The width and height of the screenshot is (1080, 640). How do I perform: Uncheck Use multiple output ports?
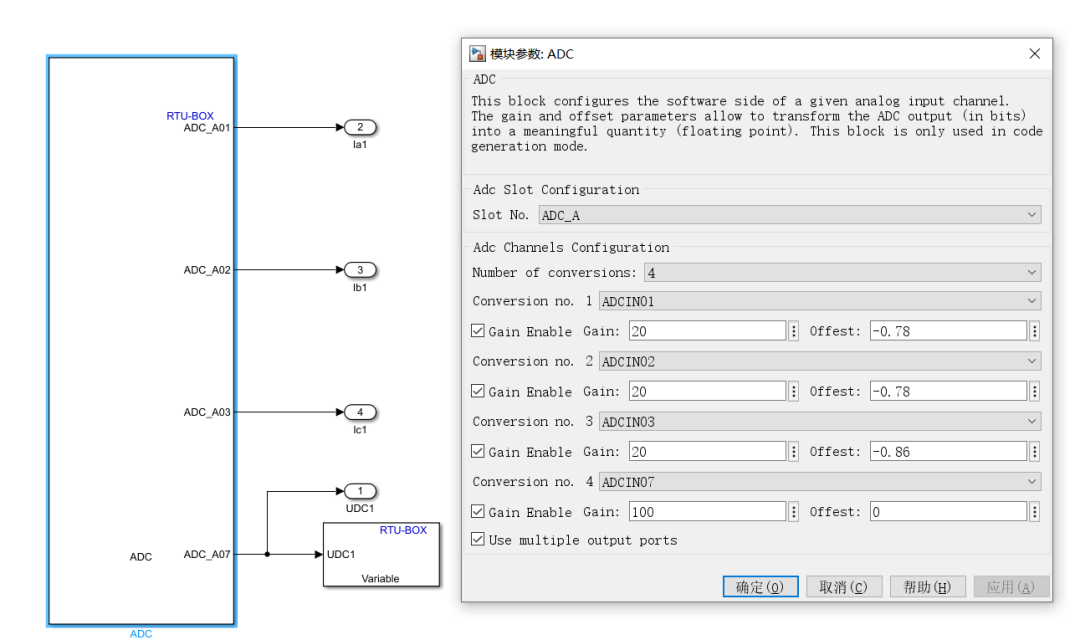pyautogui.click(x=478, y=540)
